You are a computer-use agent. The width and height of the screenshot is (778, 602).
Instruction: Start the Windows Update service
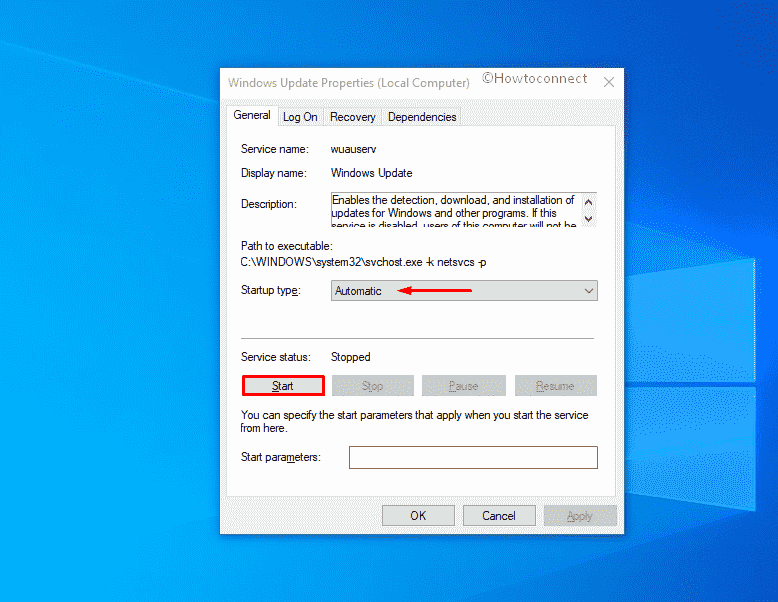pos(283,386)
